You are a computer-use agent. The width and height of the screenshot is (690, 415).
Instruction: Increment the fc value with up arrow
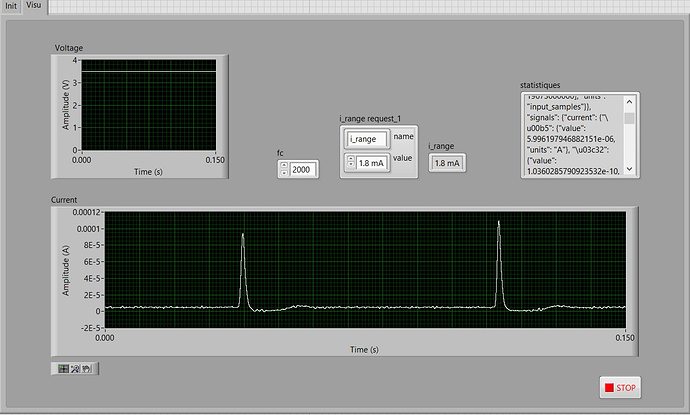[284, 165]
